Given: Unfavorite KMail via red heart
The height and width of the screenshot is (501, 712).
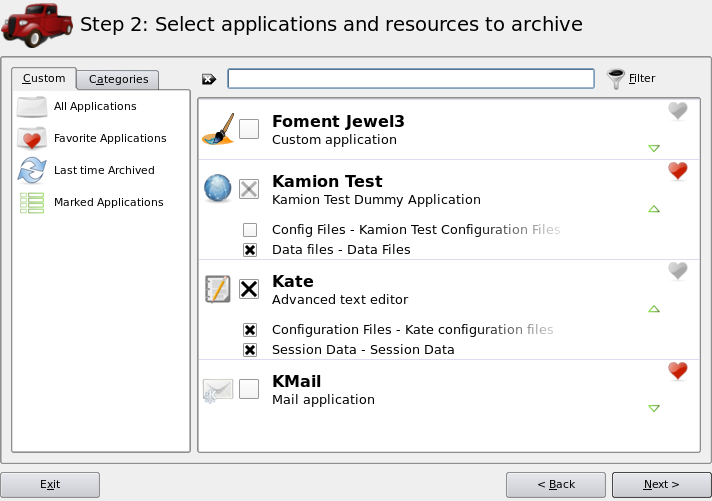Looking at the screenshot, I should pos(677,371).
